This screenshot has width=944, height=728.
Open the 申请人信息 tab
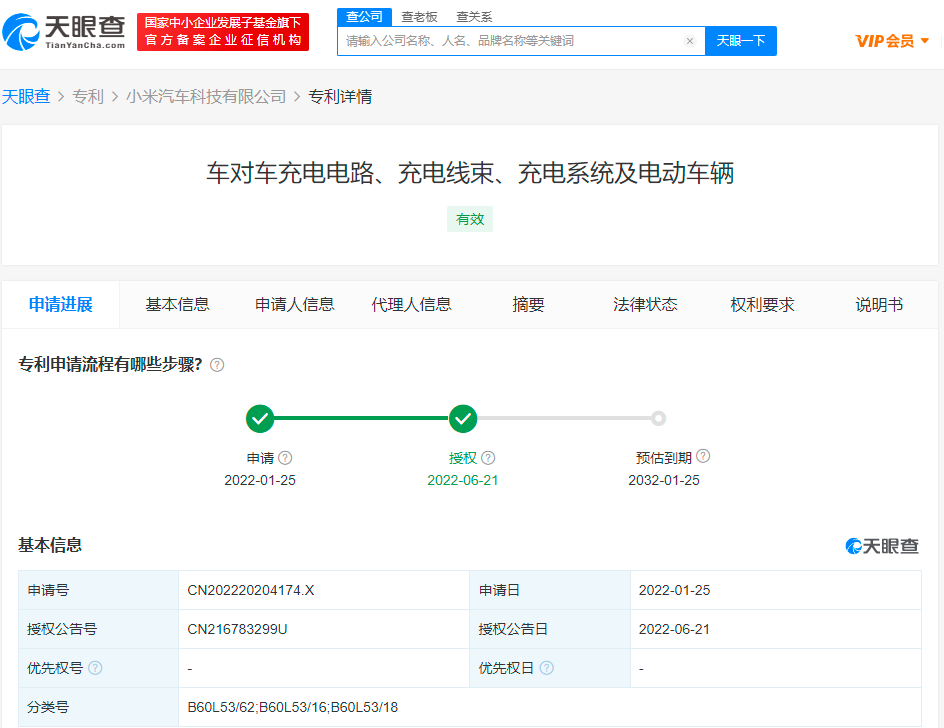pyautogui.click(x=294, y=305)
